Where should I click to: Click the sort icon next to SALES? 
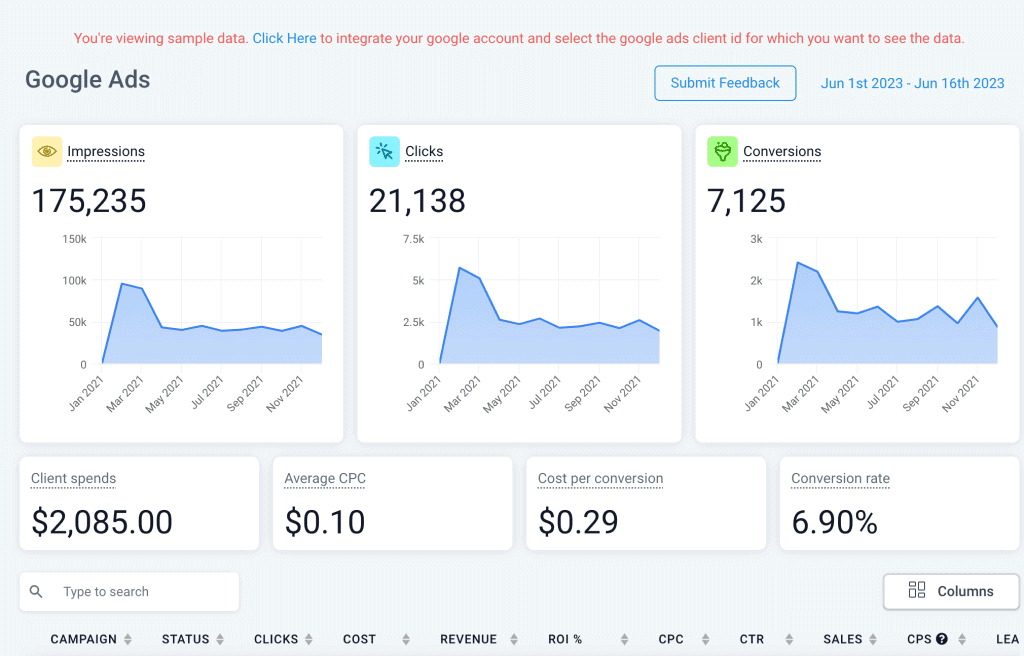click(872, 639)
